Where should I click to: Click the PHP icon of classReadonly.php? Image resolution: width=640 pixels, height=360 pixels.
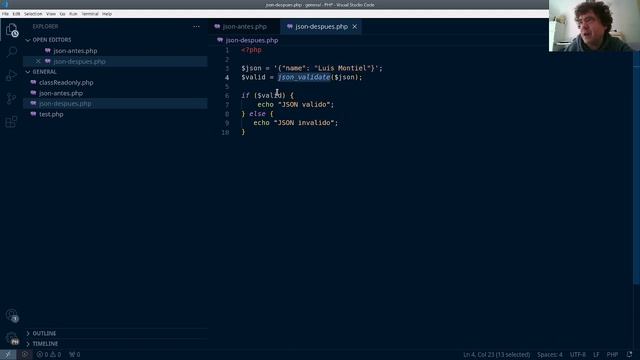33,82
